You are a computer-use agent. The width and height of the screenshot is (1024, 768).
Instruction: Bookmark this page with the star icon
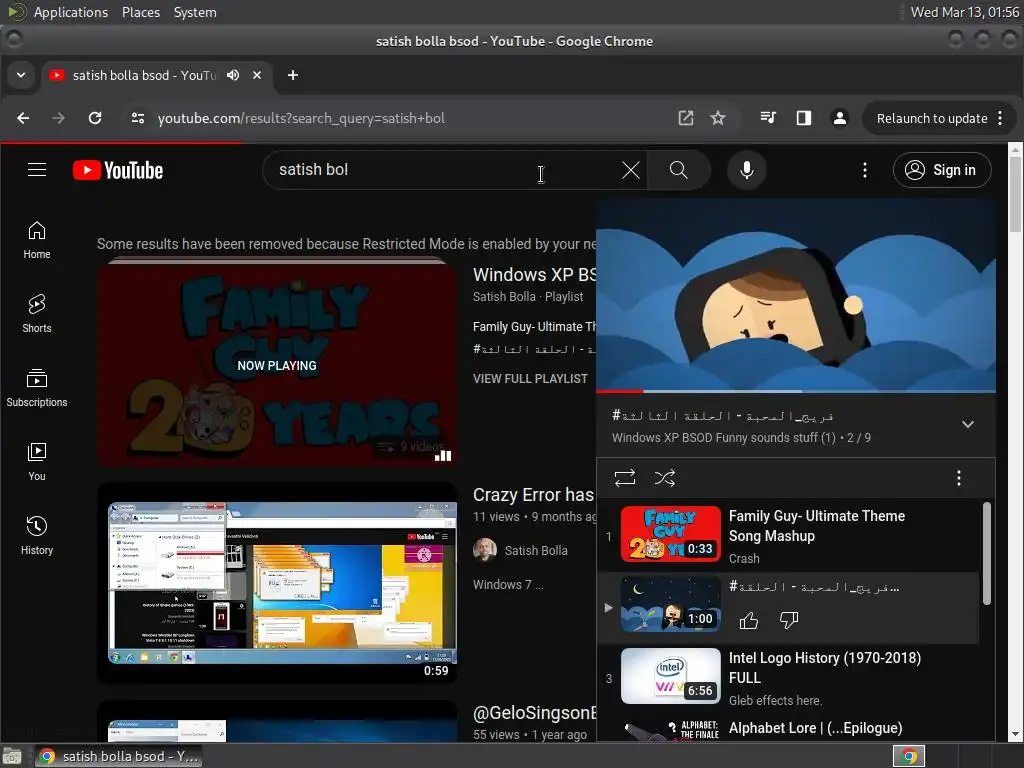[718, 118]
